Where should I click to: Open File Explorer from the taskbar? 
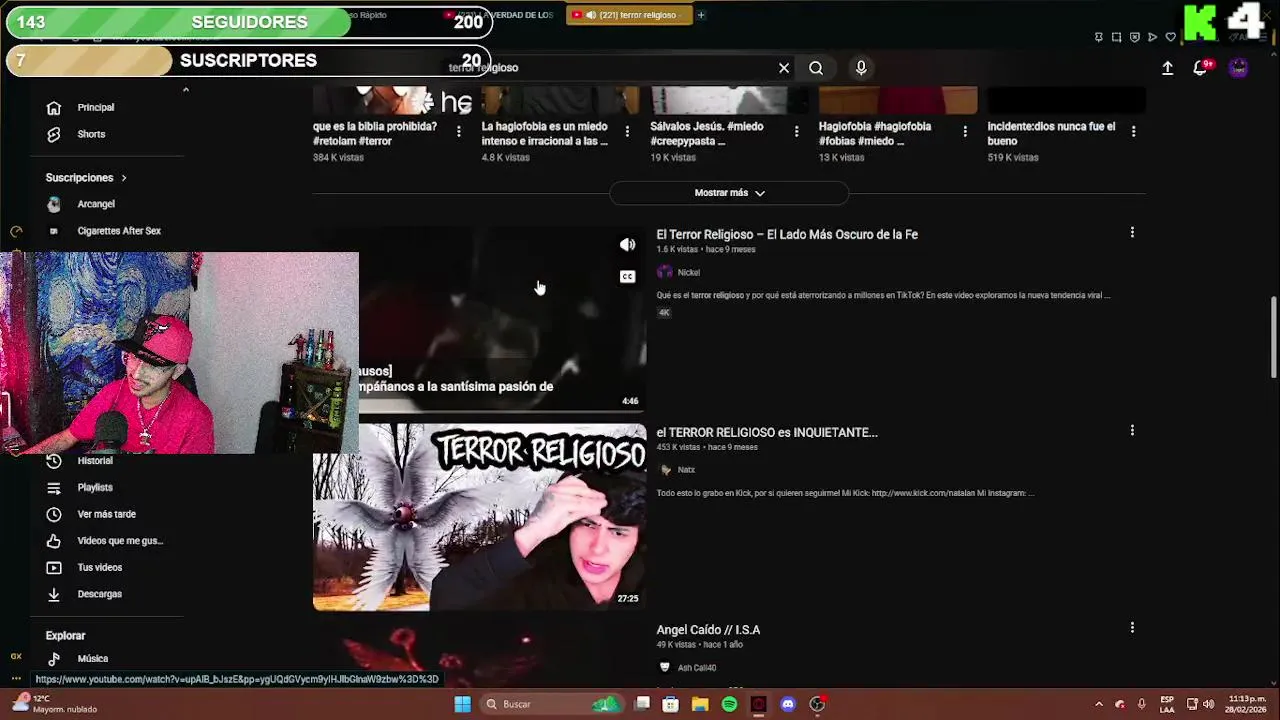700,704
